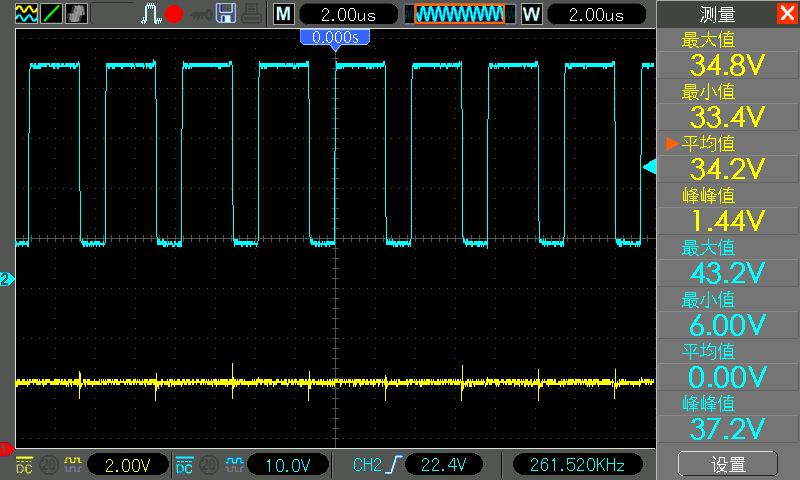
Task: Click the 设置 settings button
Action: coord(728,464)
